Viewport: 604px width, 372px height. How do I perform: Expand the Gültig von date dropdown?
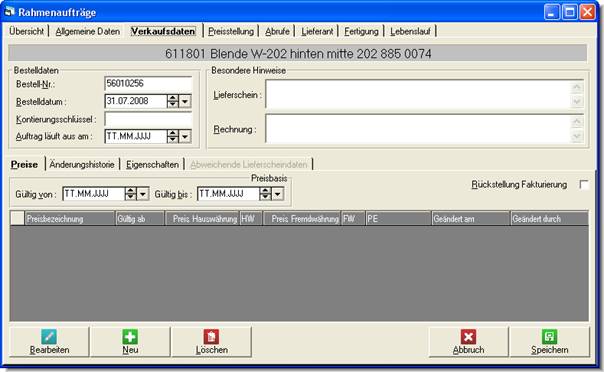(143, 194)
